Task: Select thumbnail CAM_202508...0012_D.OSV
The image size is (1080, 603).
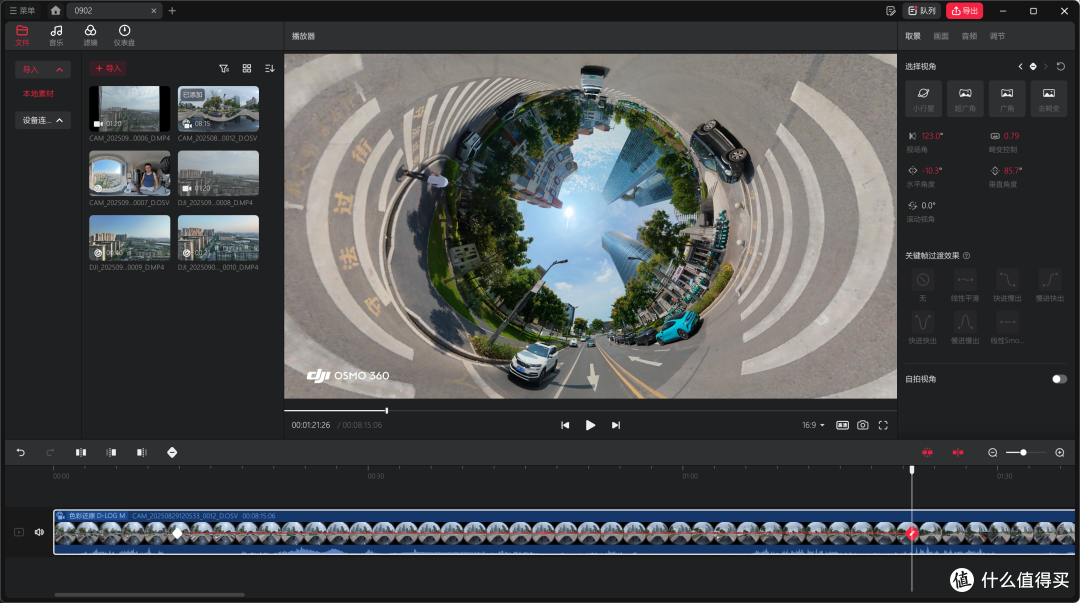Action: [218, 109]
